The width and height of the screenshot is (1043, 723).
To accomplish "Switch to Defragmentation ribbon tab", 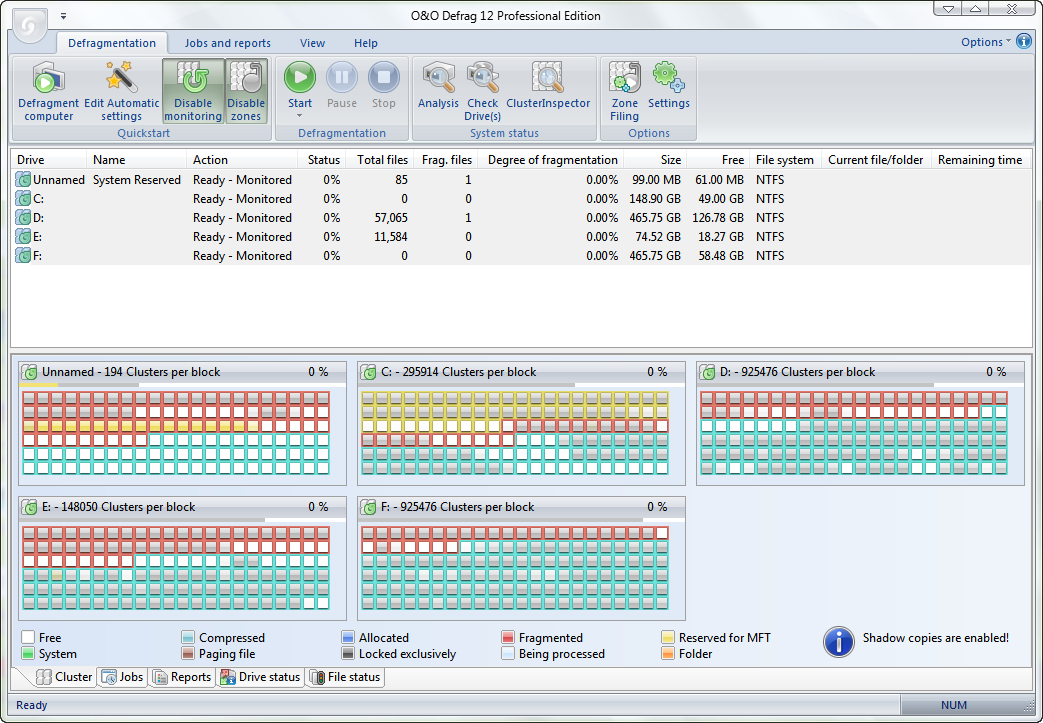I will click(x=112, y=43).
